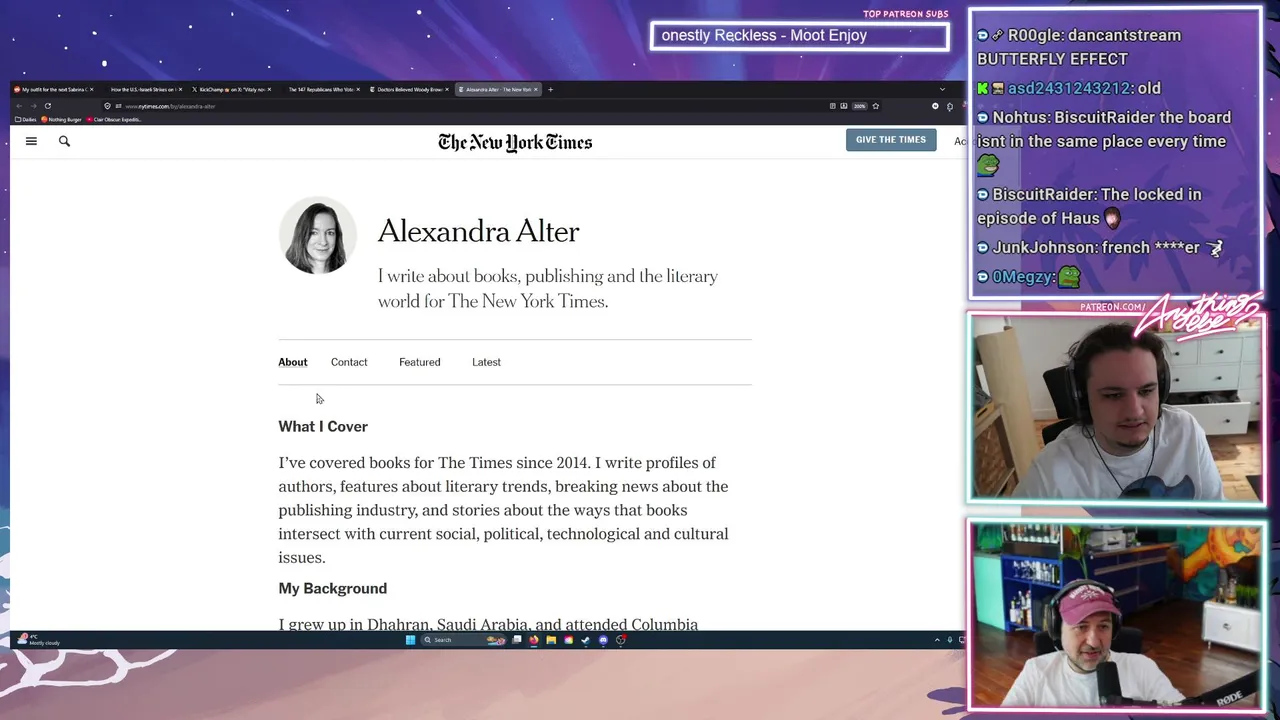Click the 'My Background' heading
The image size is (1280, 720).
click(x=332, y=588)
